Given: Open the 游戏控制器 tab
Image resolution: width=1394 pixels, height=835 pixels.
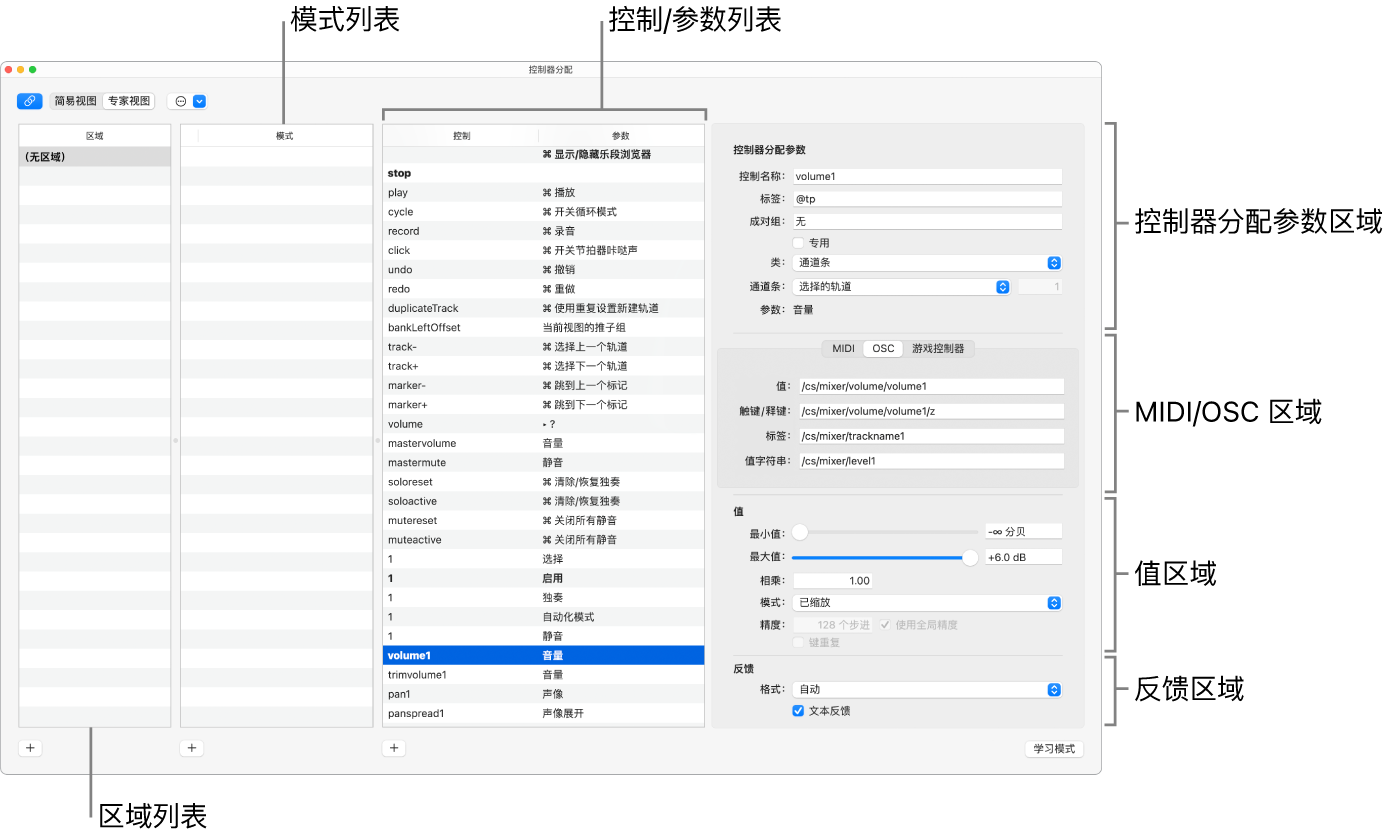Looking at the screenshot, I should click(x=938, y=349).
